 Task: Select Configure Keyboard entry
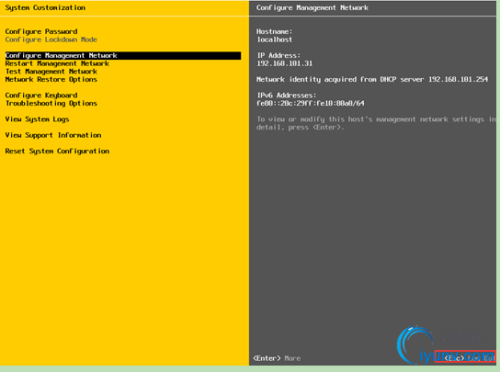(x=41, y=96)
